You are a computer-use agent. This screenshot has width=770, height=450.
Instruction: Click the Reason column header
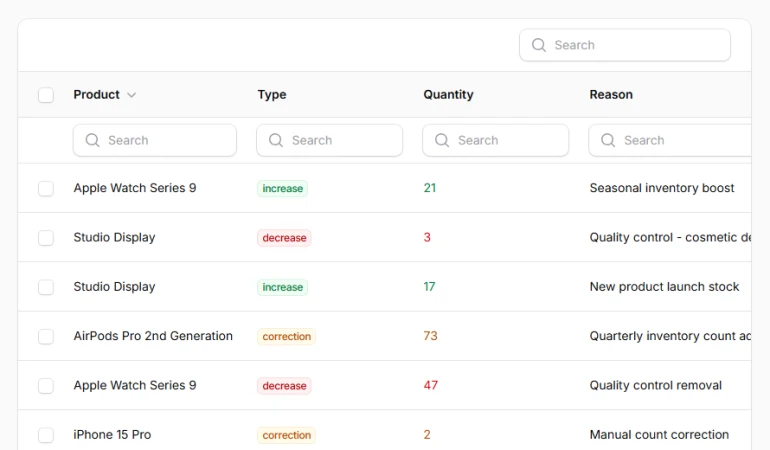tap(611, 94)
